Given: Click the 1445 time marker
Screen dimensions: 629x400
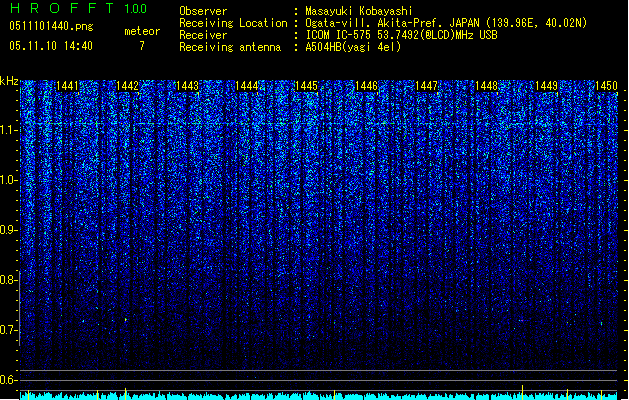Looking at the screenshot, I should coord(306,86).
